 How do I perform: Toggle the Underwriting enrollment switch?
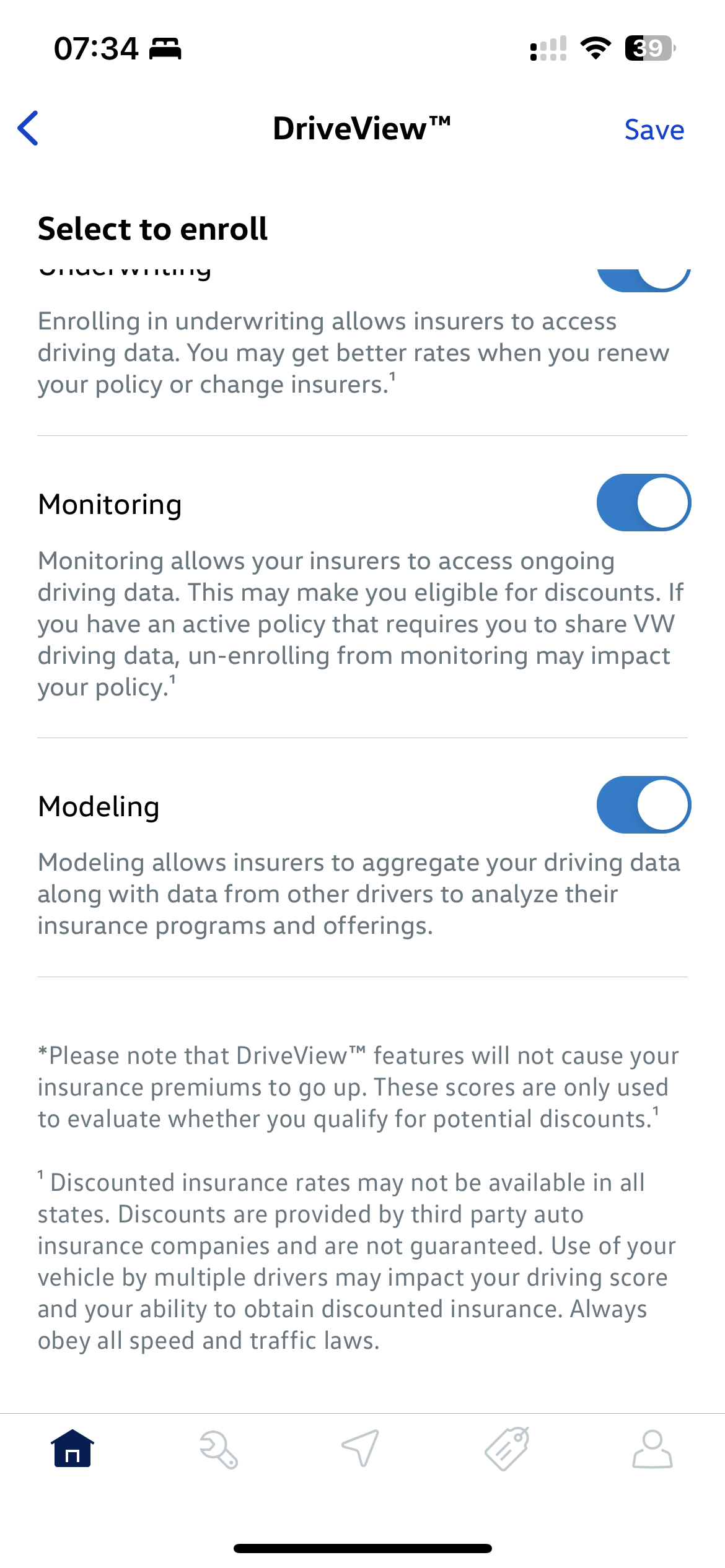(643, 277)
